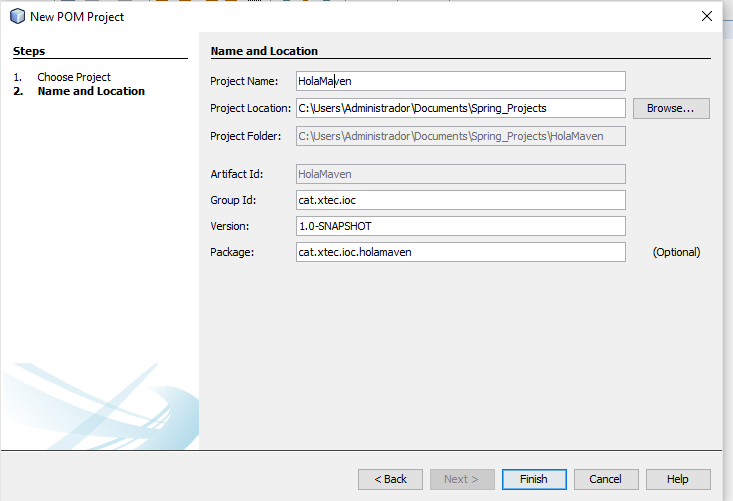The image size is (733, 501).
Task: Open wizard Help
Action: [678, 479]
